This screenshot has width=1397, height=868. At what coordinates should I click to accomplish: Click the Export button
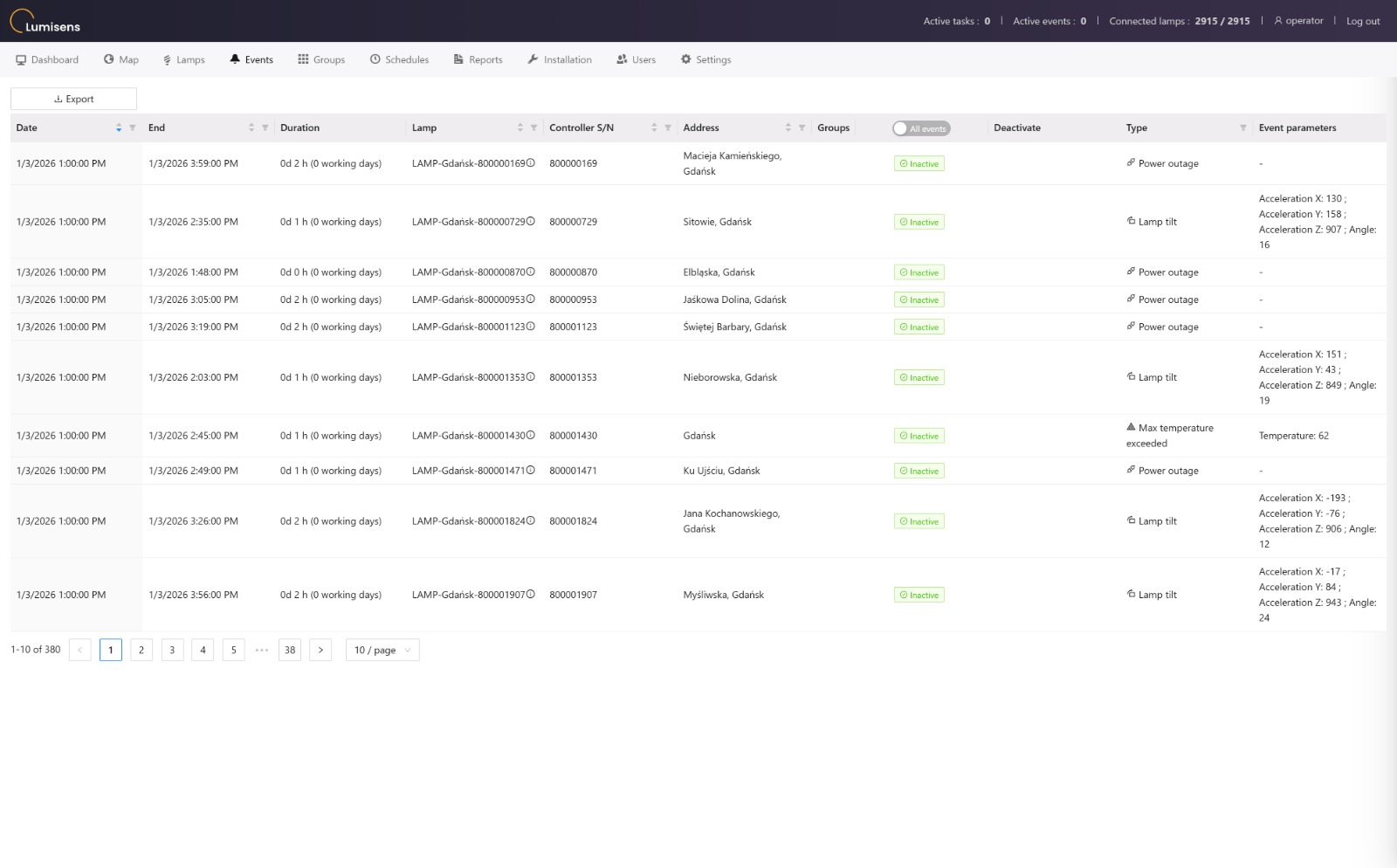click(x=73, y=99)
